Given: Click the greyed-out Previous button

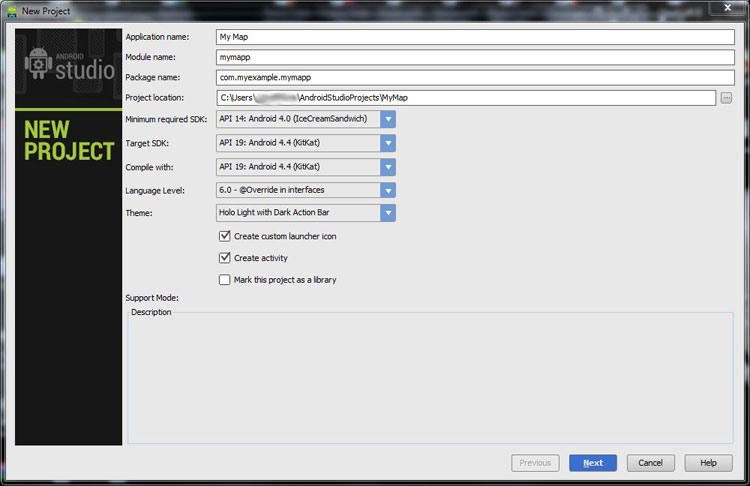Looking at the screenshot, I should (535, 463).
